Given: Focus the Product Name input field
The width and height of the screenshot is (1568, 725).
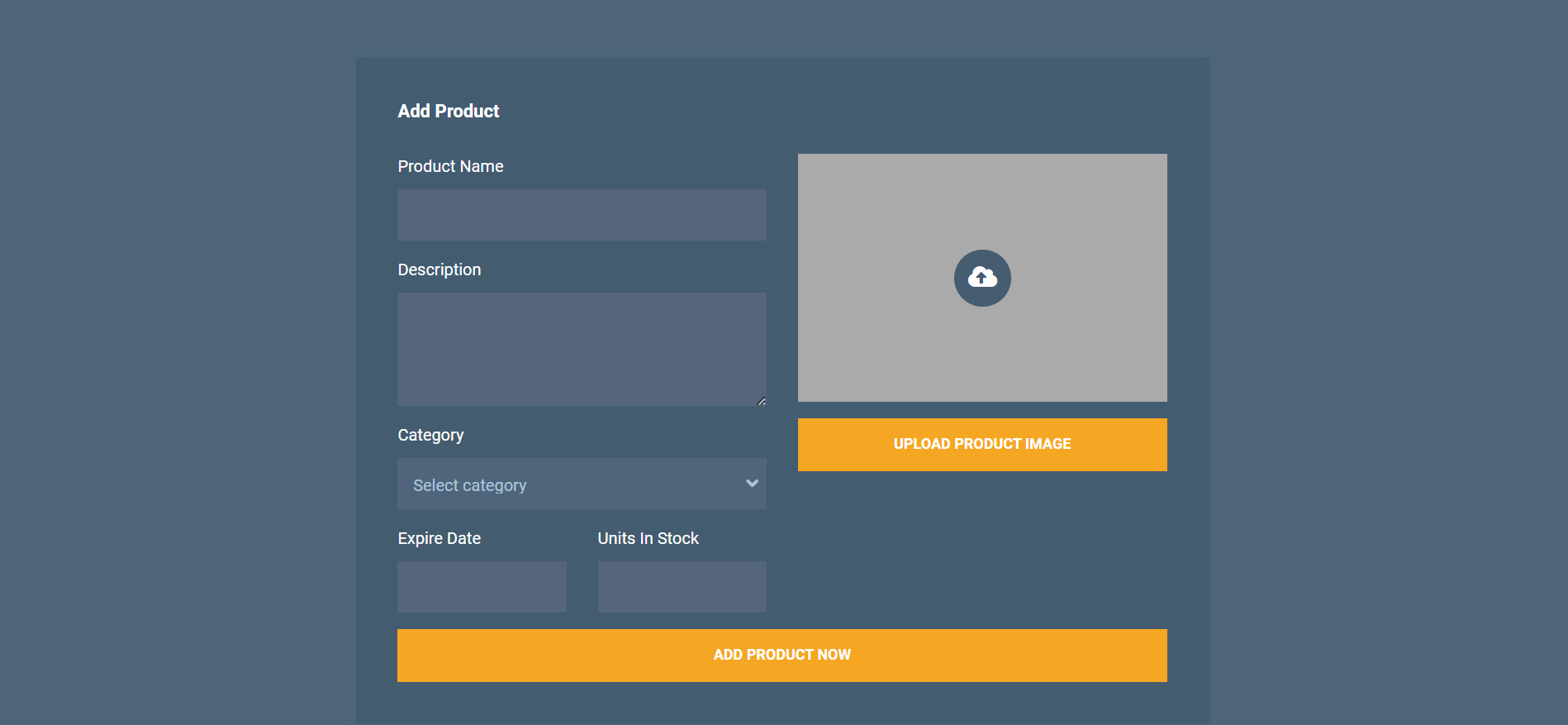Looking at the screenshot, I should 582,215.
